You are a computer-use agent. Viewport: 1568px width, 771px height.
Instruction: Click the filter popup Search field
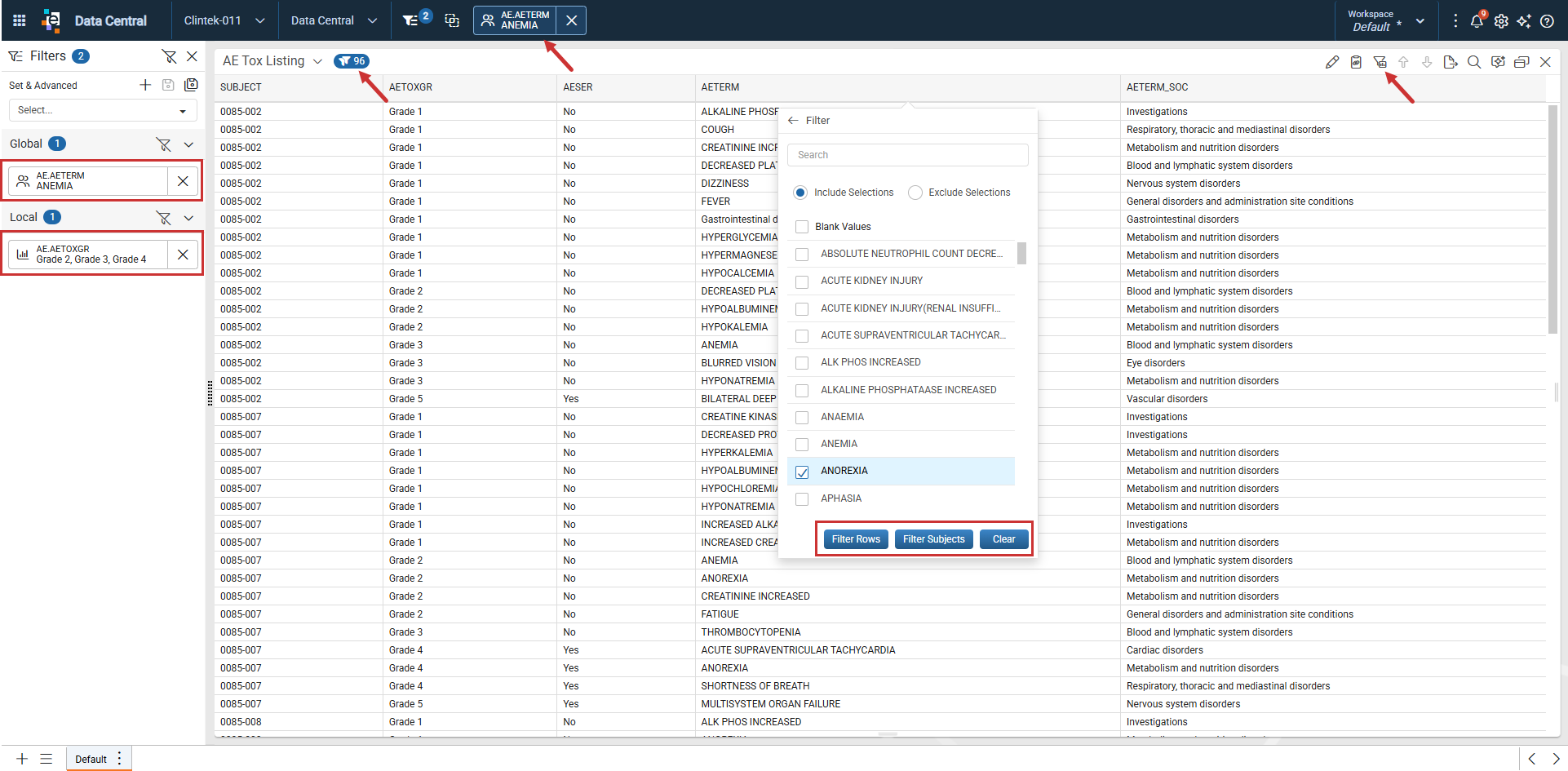(x=907, y=155)
